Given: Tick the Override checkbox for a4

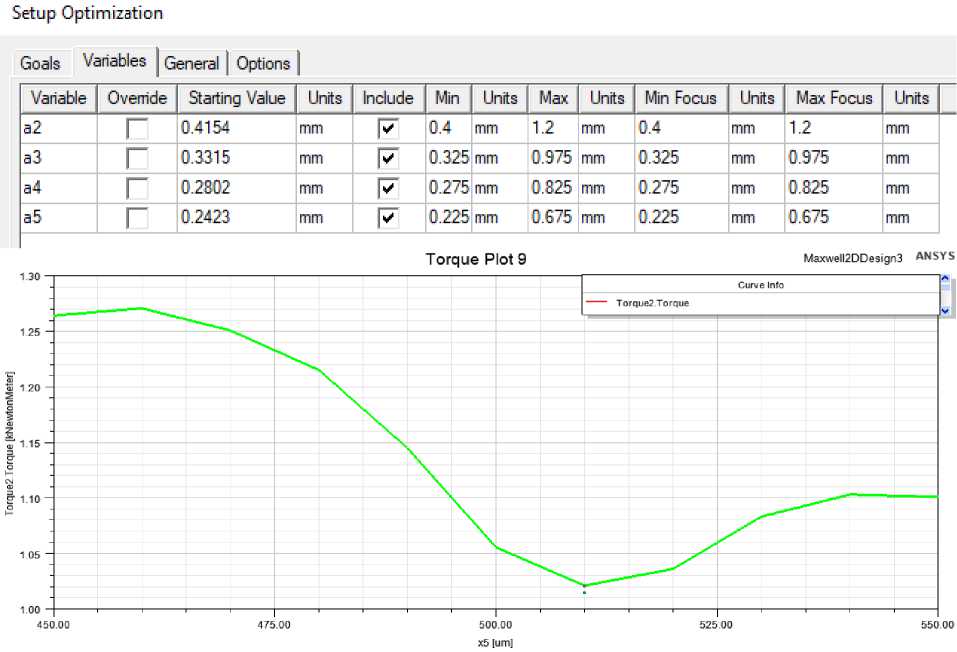Looking at the screenshot, I should click(137, 188).
